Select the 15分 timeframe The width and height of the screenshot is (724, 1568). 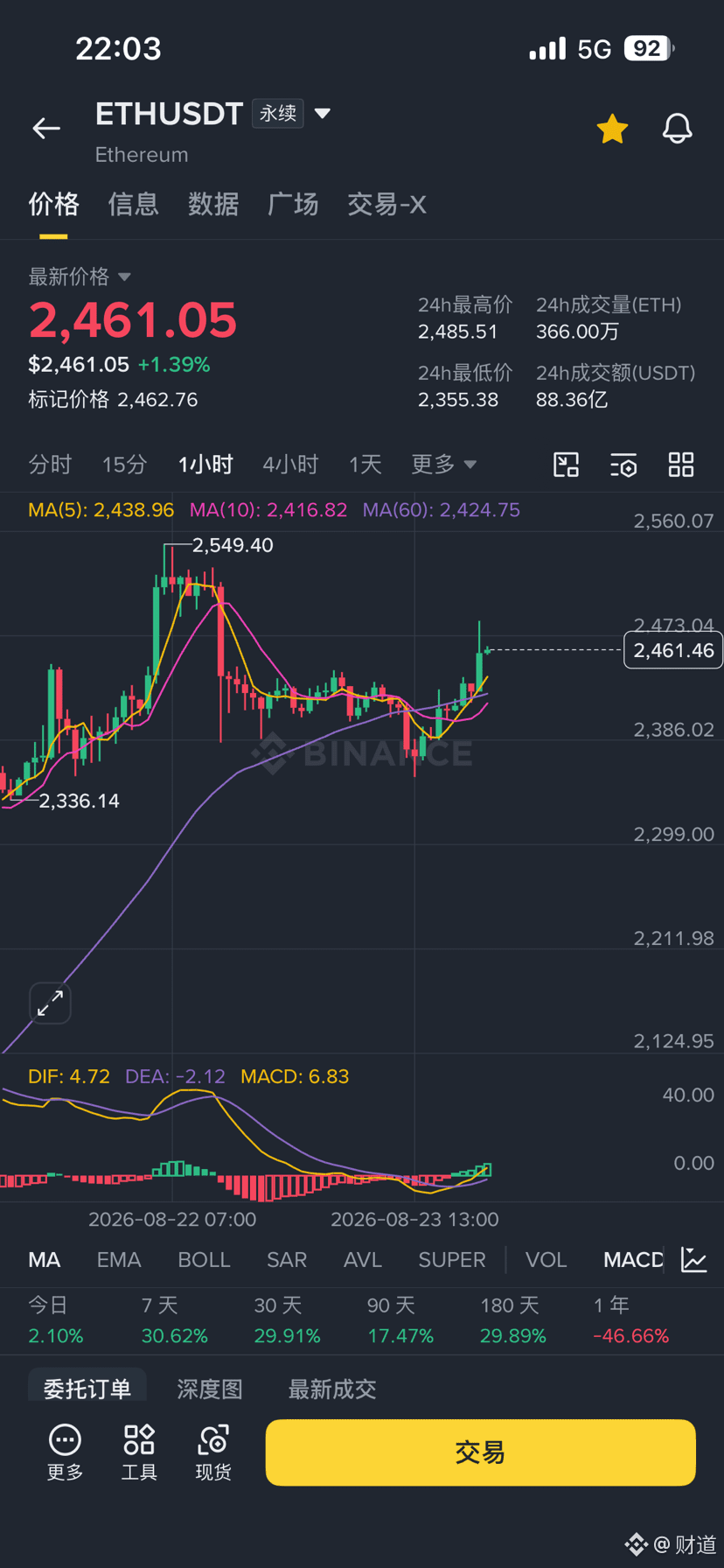(x=124, y=465)
